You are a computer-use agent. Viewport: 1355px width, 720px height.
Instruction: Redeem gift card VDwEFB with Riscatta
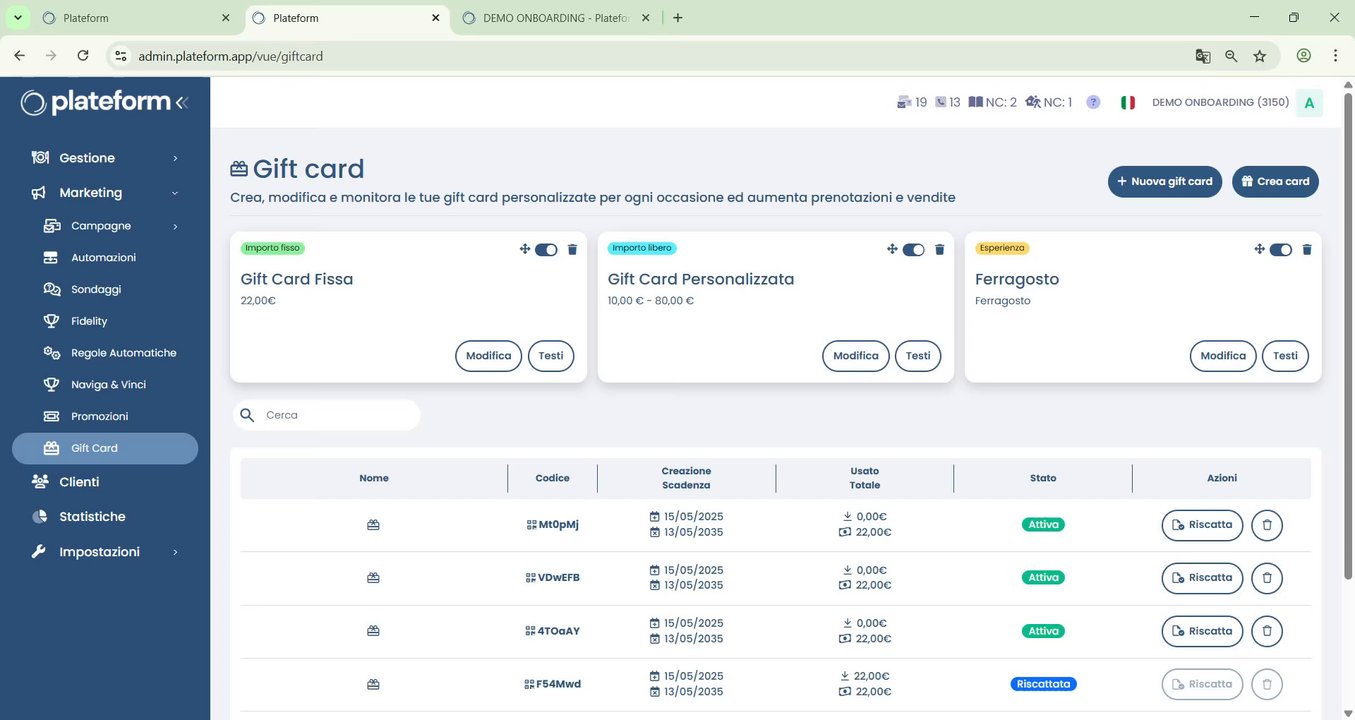coord(1202,578)
